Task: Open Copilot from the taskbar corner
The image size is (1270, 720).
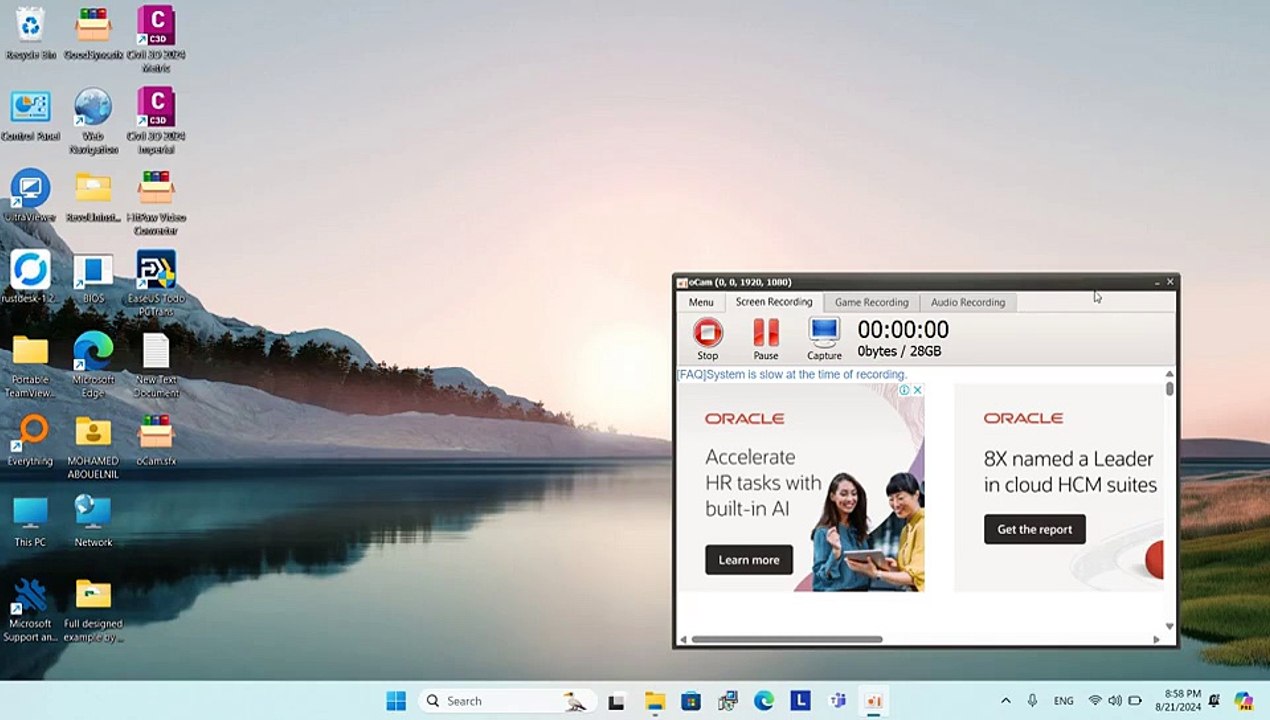Action: 1243,701
